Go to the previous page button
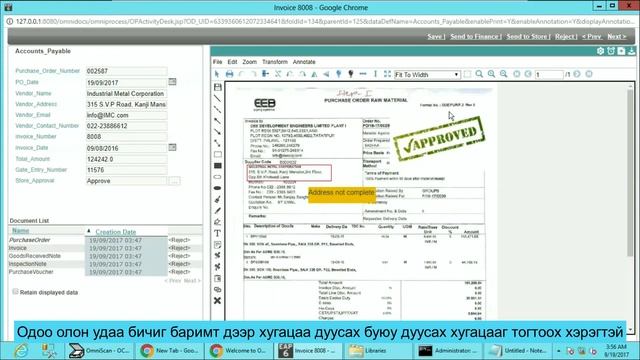 pos(528,74)
